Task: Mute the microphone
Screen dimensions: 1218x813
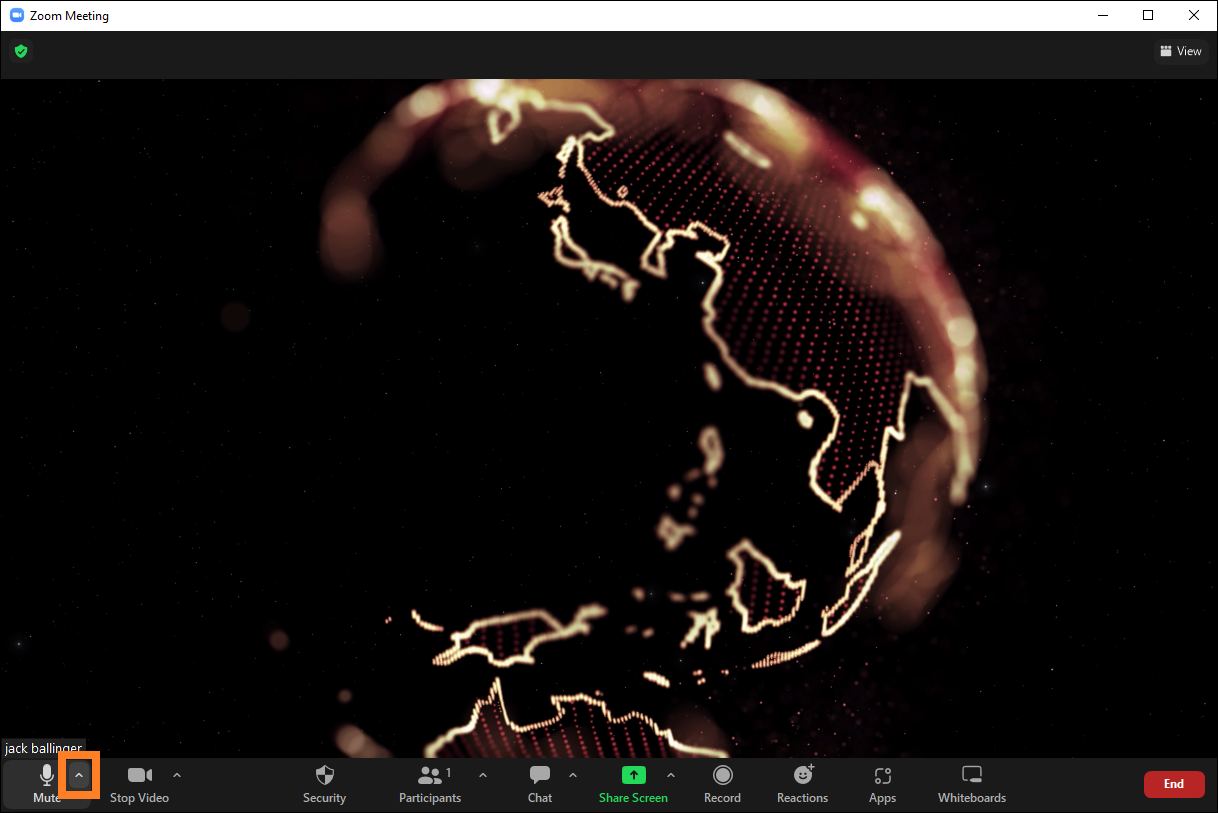Action: click(x=46, y=784)
